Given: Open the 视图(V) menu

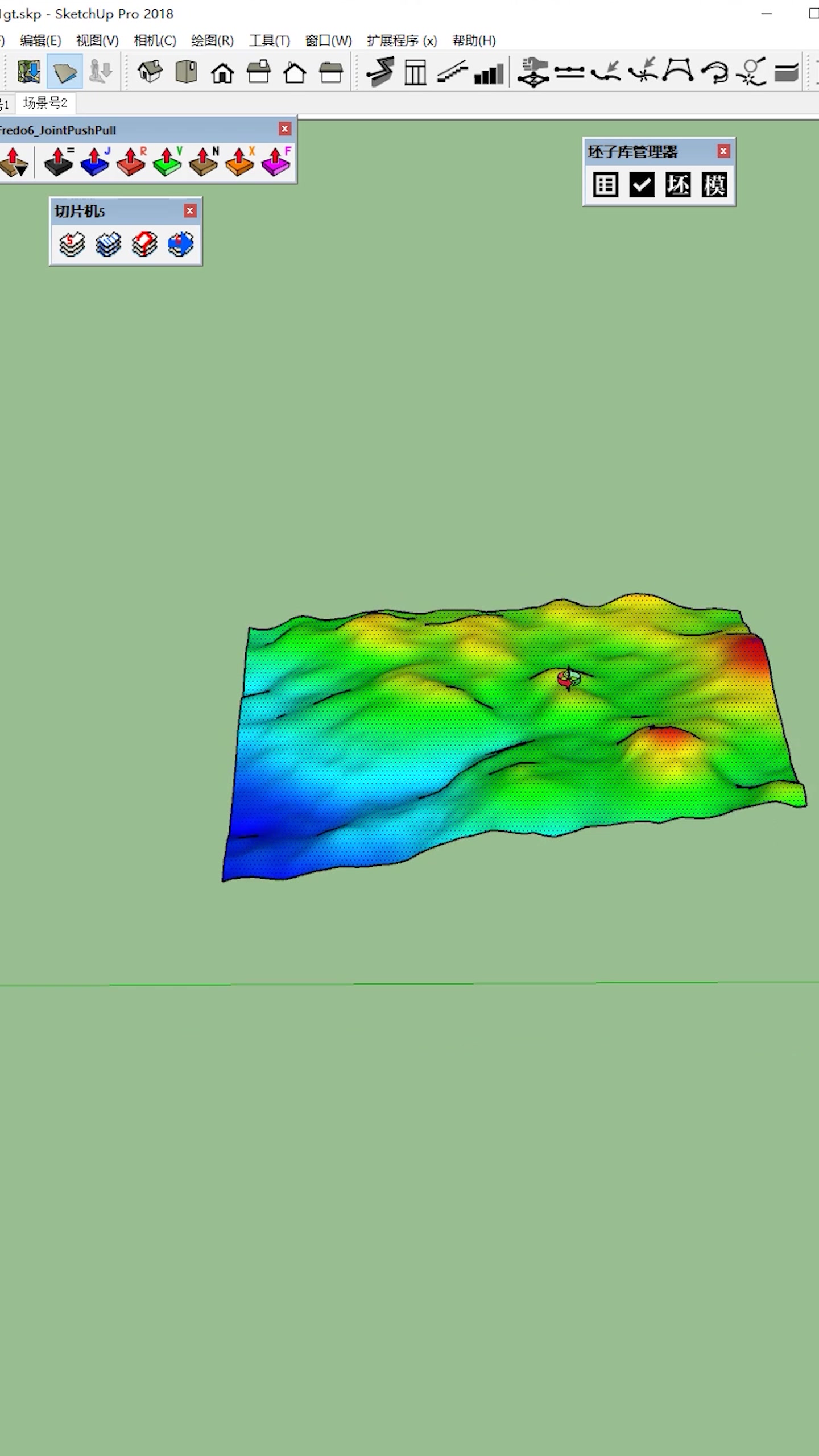Looking at the screenshot, I should 97,40.
